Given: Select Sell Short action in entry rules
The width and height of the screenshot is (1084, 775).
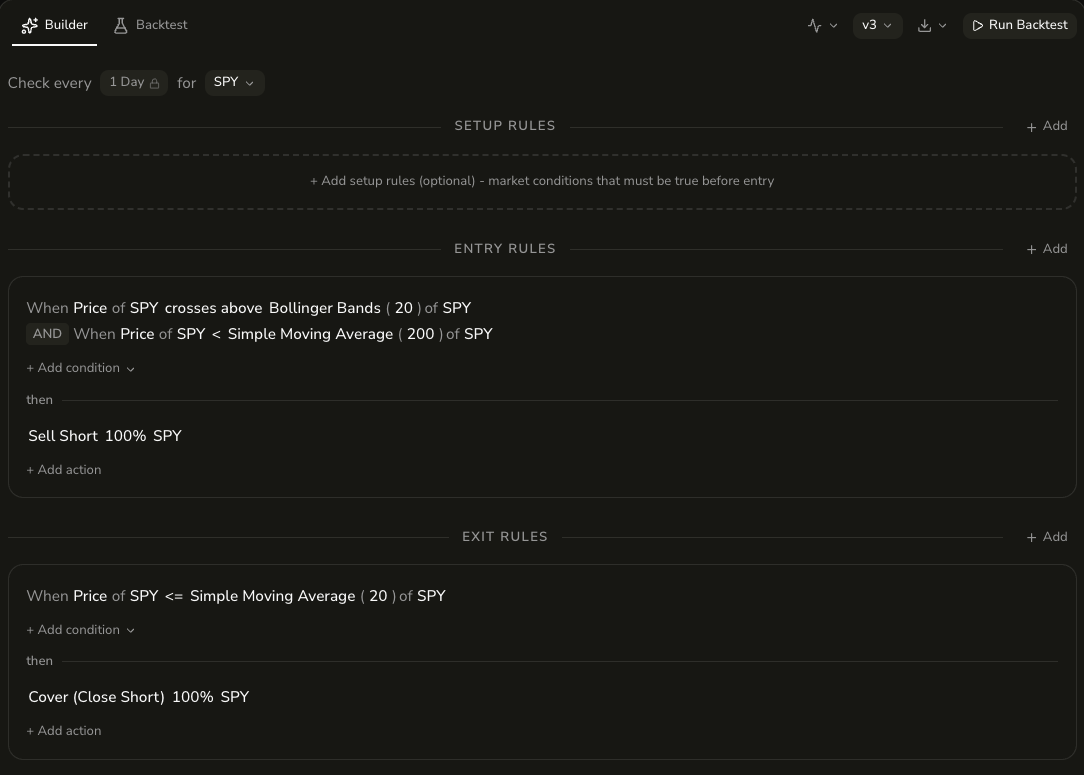Looking at the screenshot, I should coord(62,436).
